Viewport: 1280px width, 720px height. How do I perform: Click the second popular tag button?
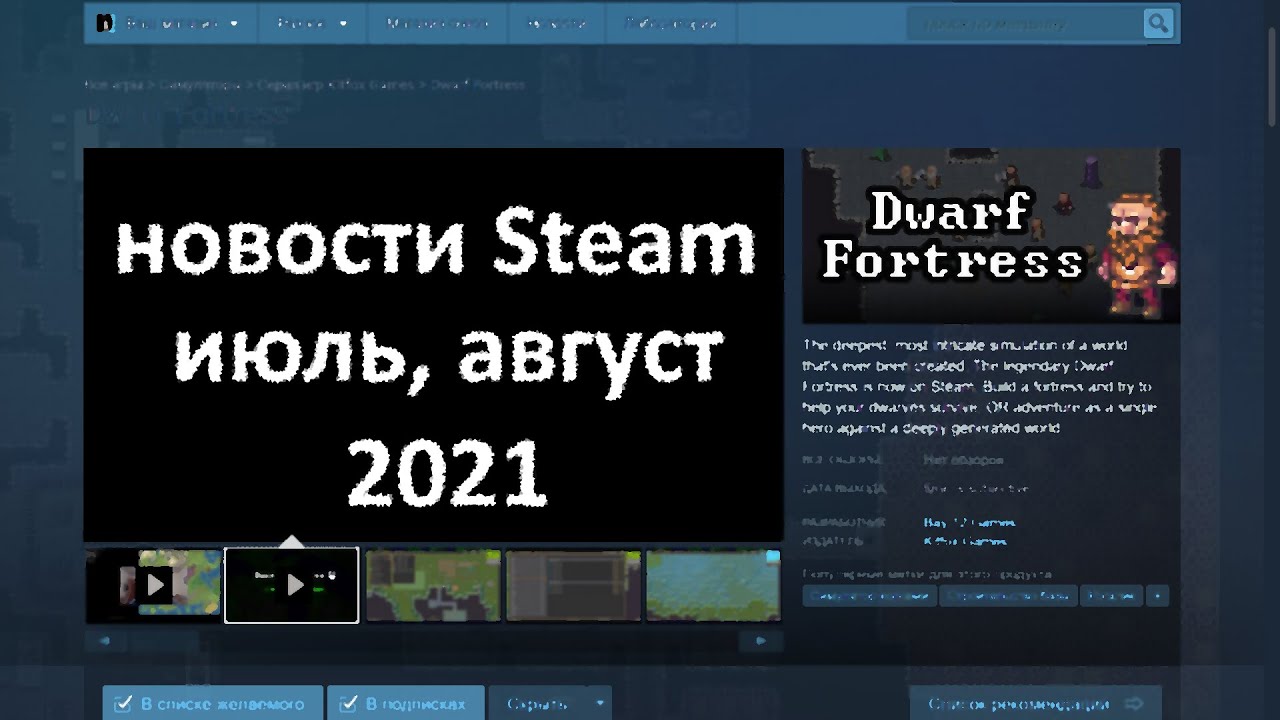pos(1008,596)
